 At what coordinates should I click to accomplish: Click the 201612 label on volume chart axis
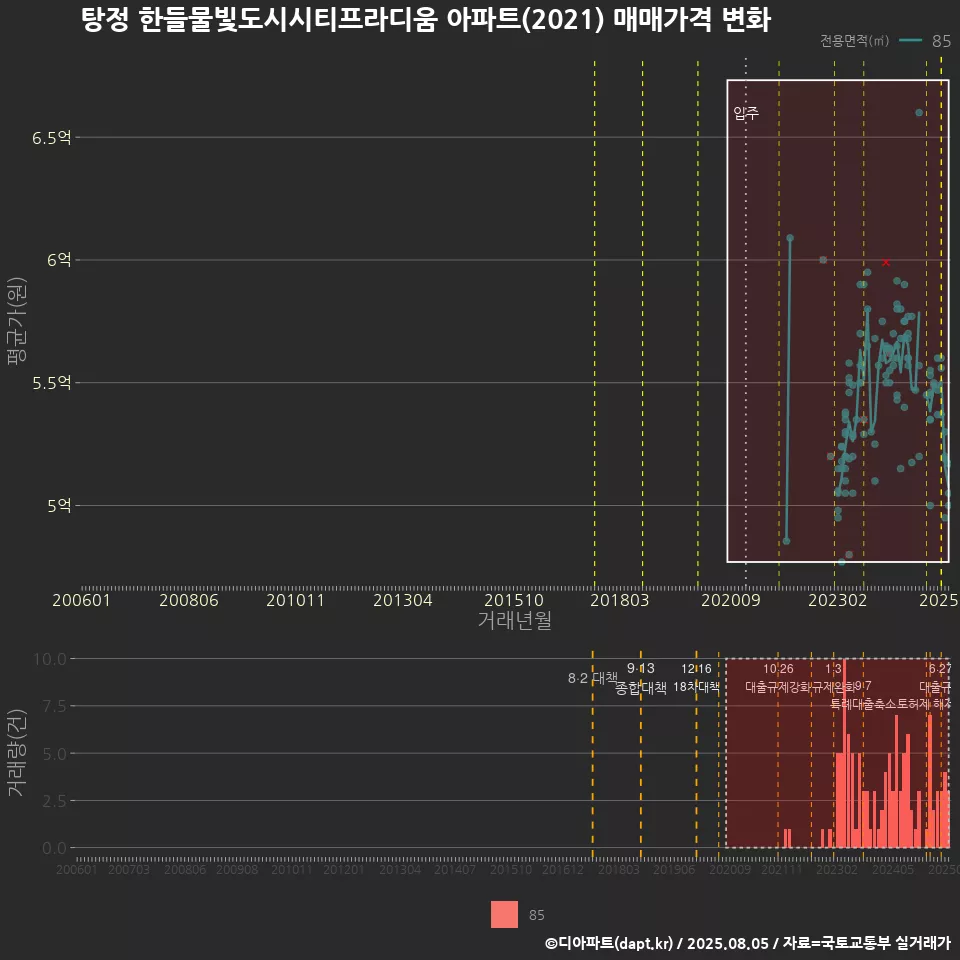point(563,869)
